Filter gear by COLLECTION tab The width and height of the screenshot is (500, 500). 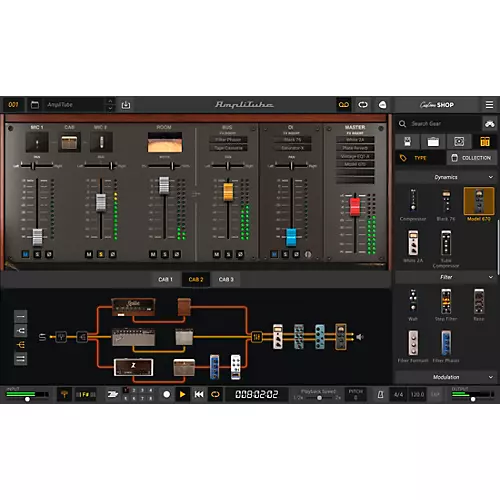click(471, 158)
